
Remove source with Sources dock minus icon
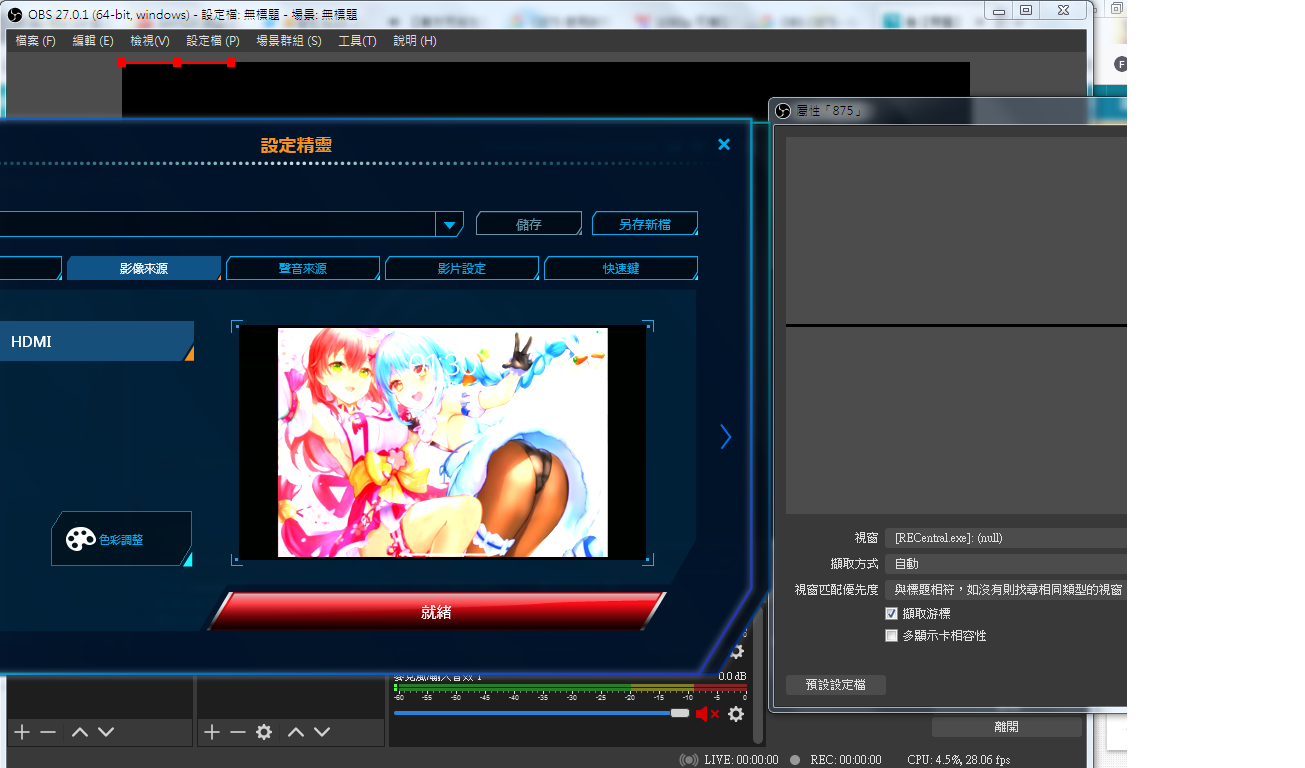click(x=238, y=732)
